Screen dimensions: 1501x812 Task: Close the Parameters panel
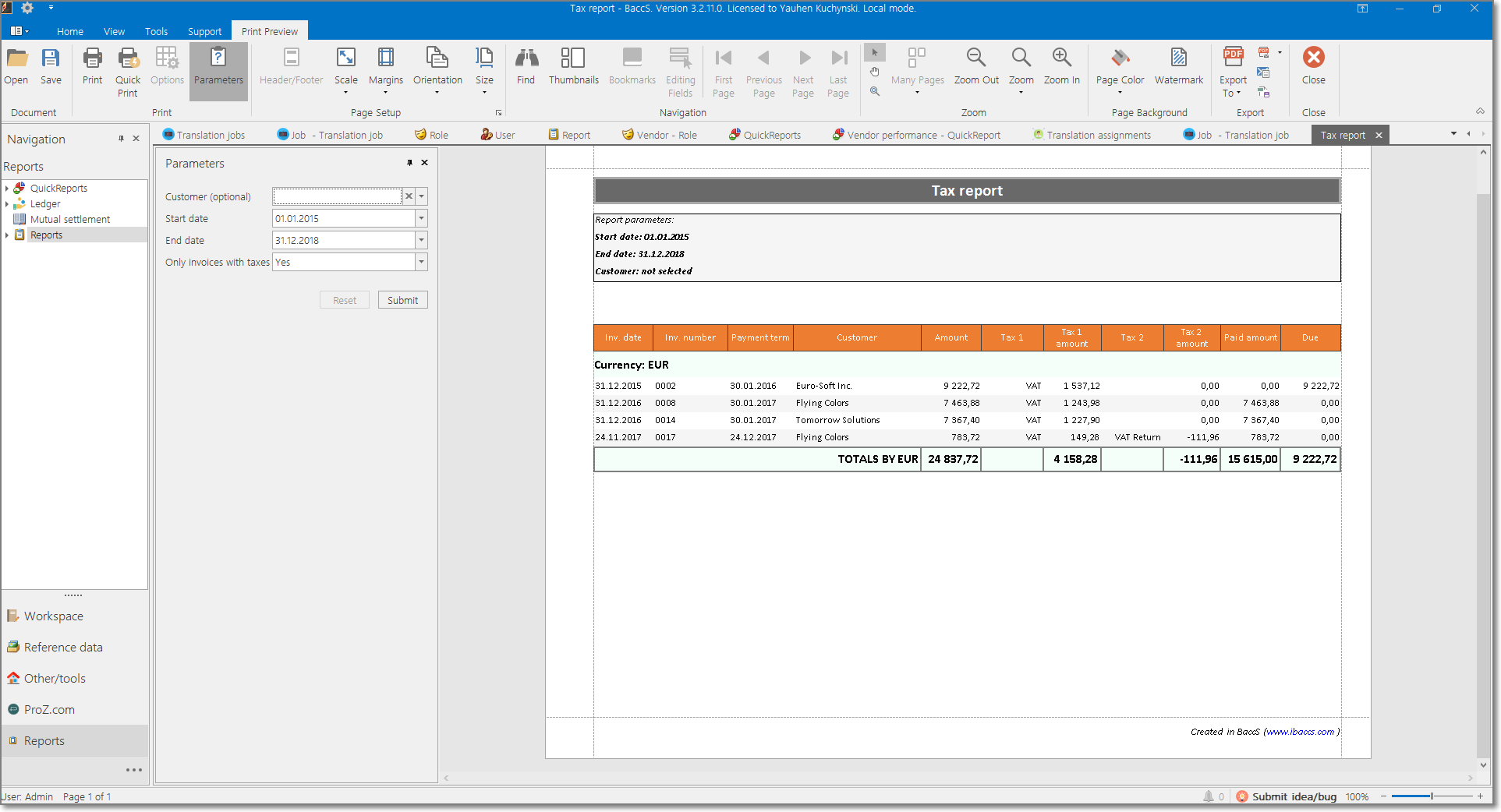pyautogui.click(x=425, y=163)
